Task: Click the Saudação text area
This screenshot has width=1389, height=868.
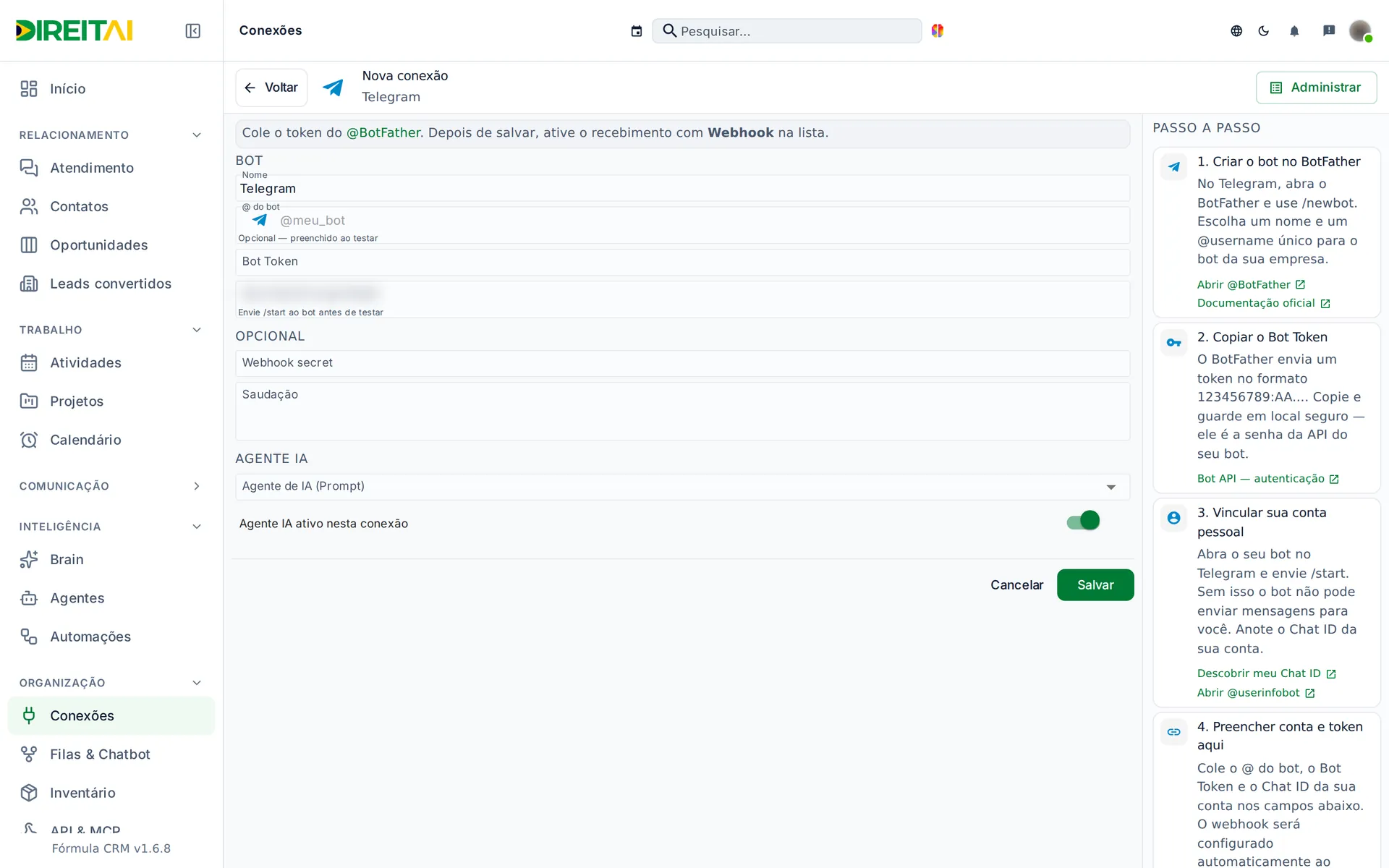Action: tap(682, 411)
